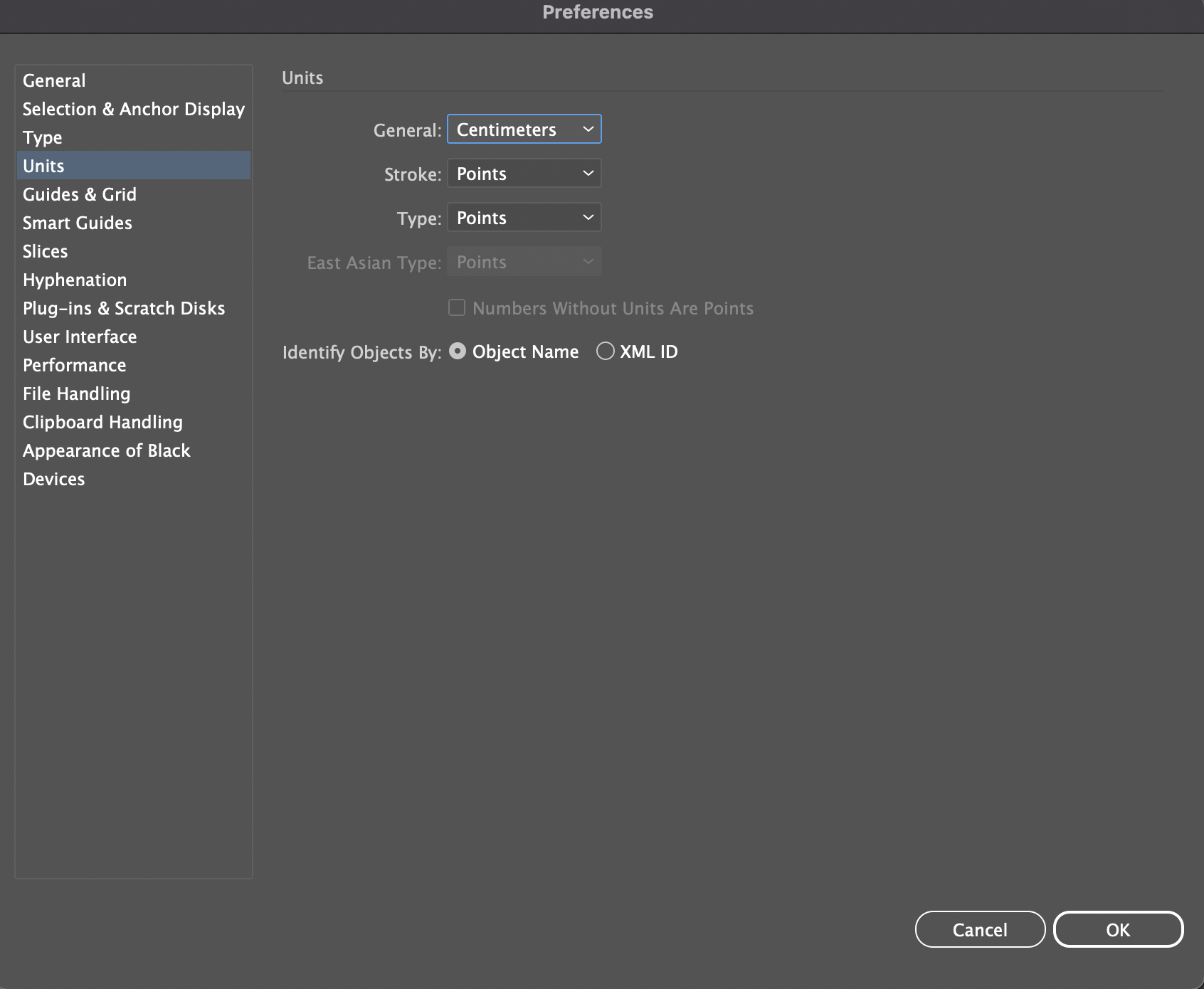Image resolution: width=1204 pixels, height=989 pixels.
Task: Go to Type preferences section
Action: [x=43, y=137]
